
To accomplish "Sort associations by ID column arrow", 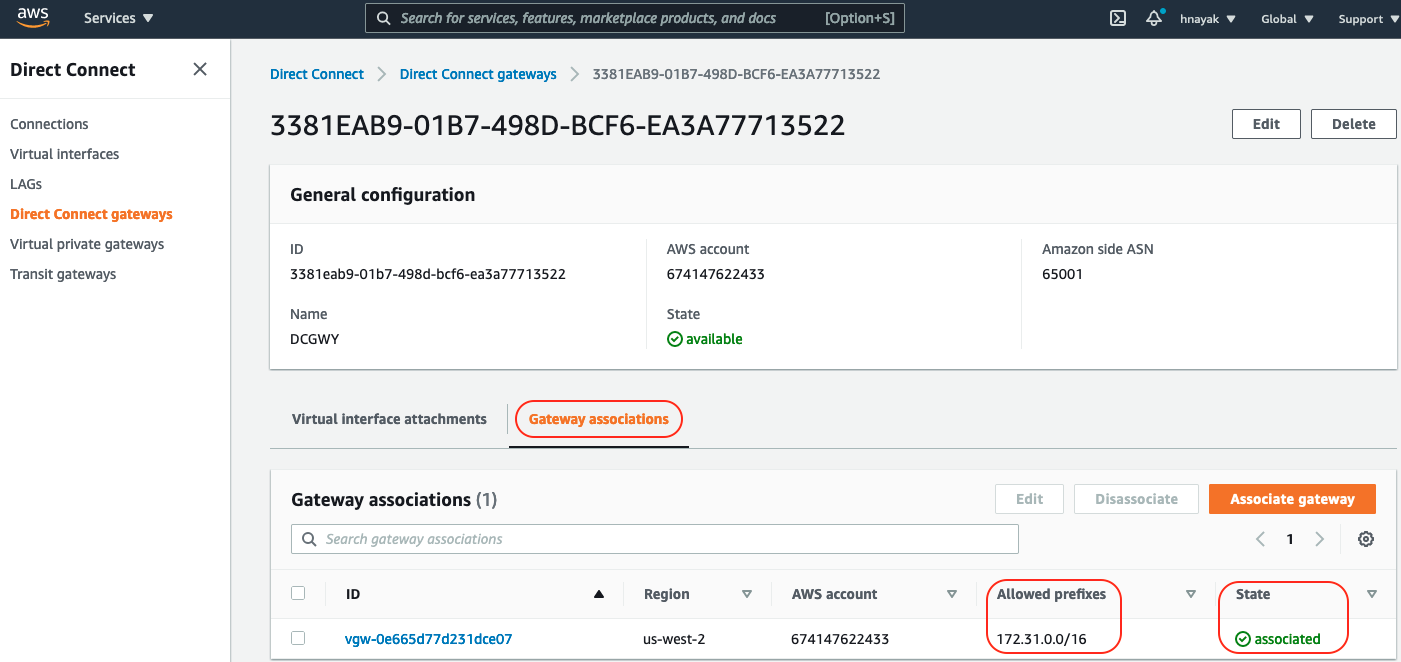I will click(x=598, y=594).
